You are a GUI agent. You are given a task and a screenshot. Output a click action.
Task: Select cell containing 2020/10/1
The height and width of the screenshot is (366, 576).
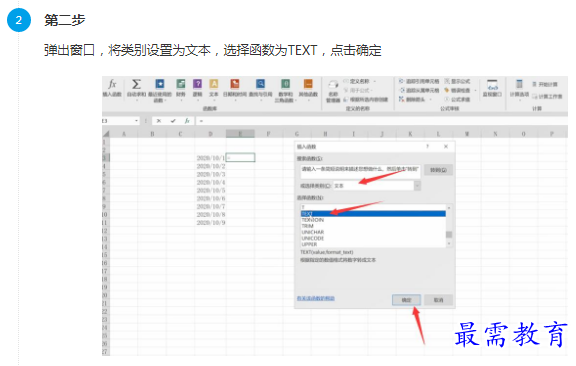point(210,158)
